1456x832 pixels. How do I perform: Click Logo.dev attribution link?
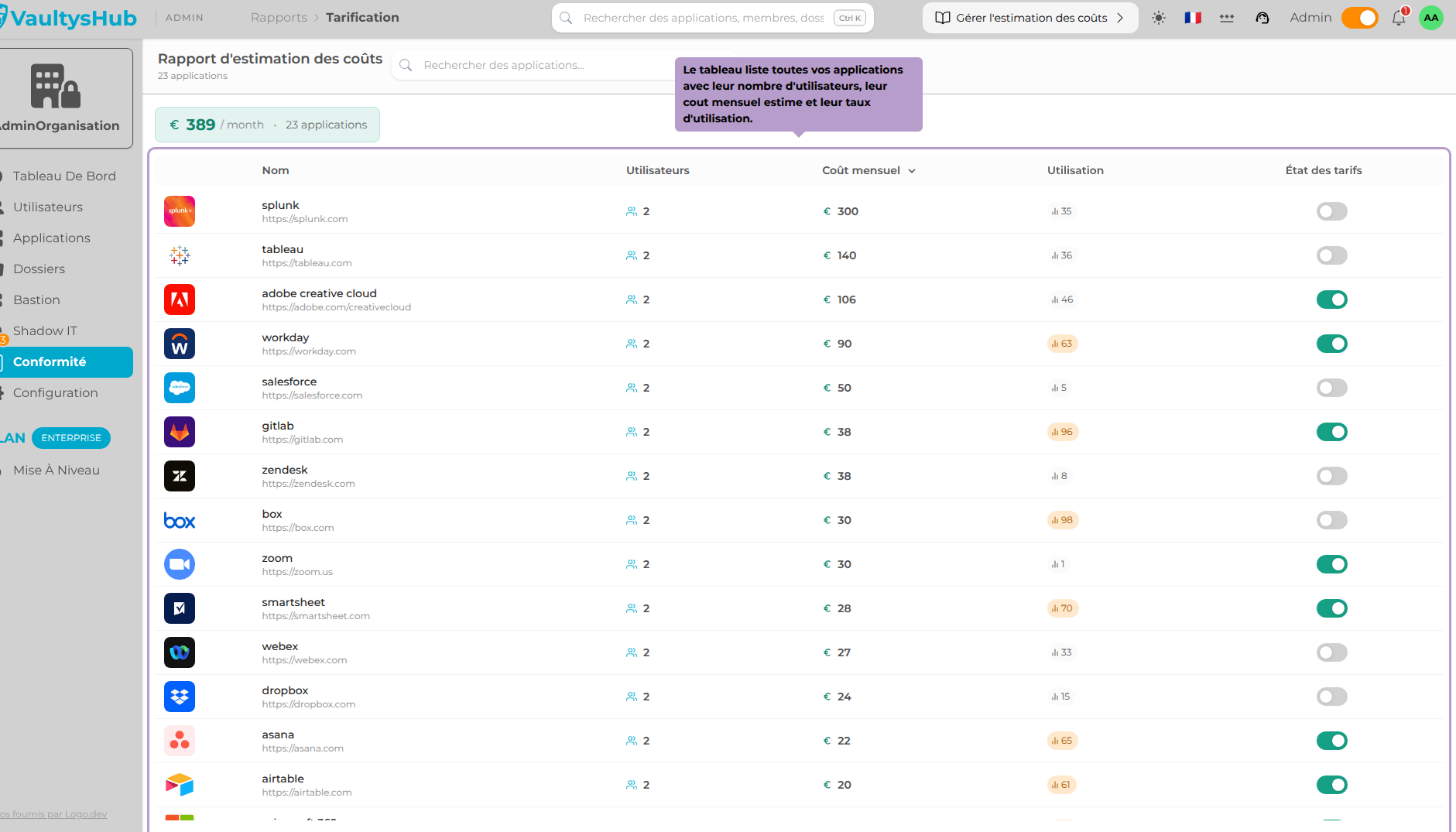[53, 814]
